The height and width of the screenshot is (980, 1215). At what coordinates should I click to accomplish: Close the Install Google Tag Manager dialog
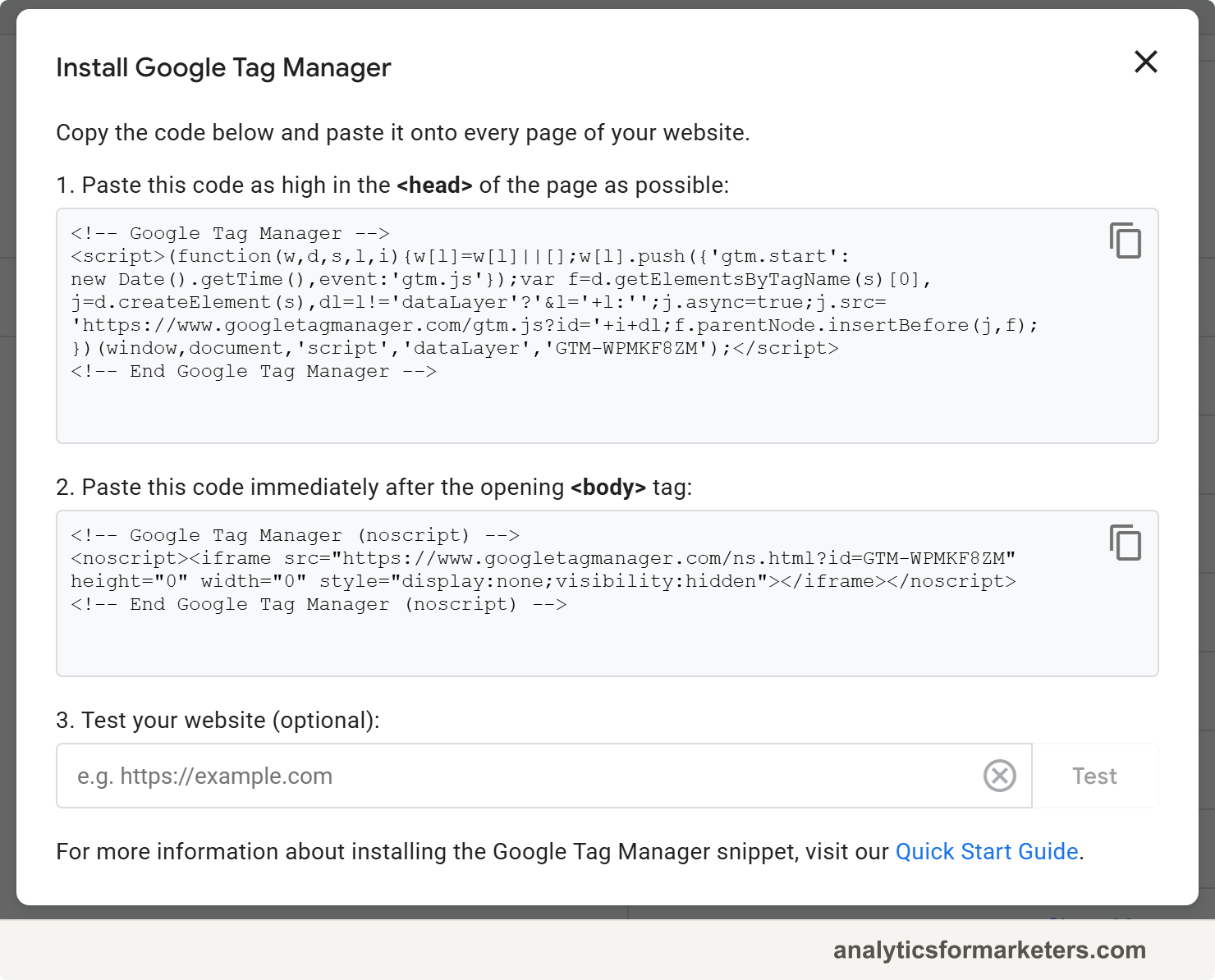coord(1145,62)
